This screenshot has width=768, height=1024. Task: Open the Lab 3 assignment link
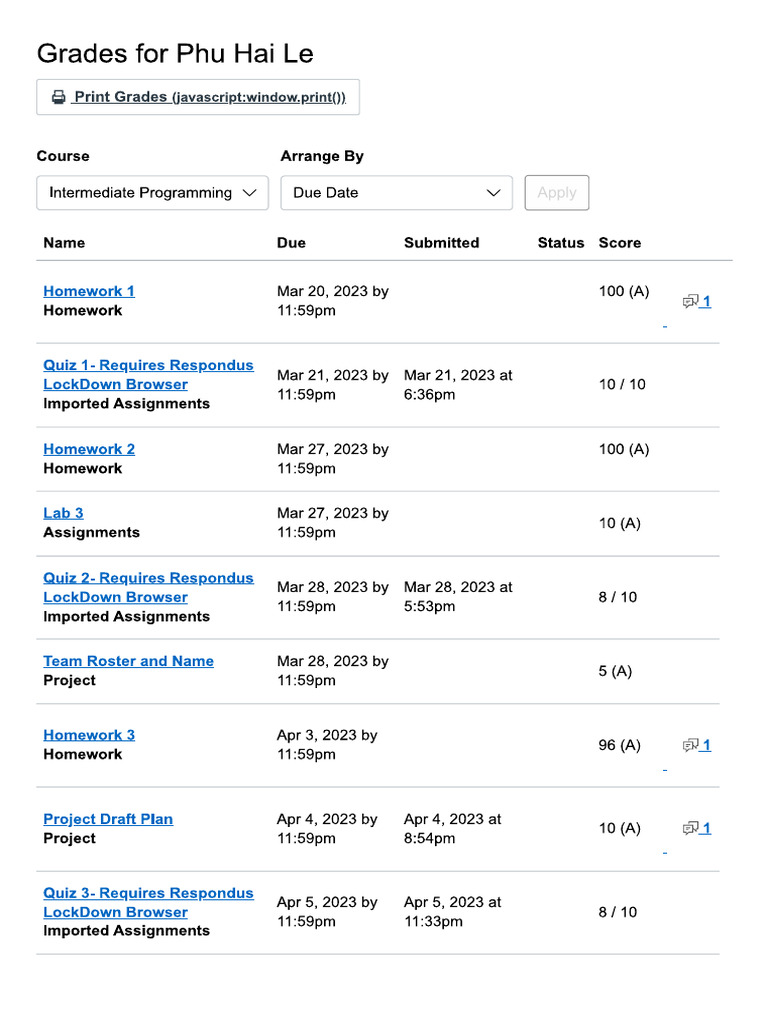[63, 513]
